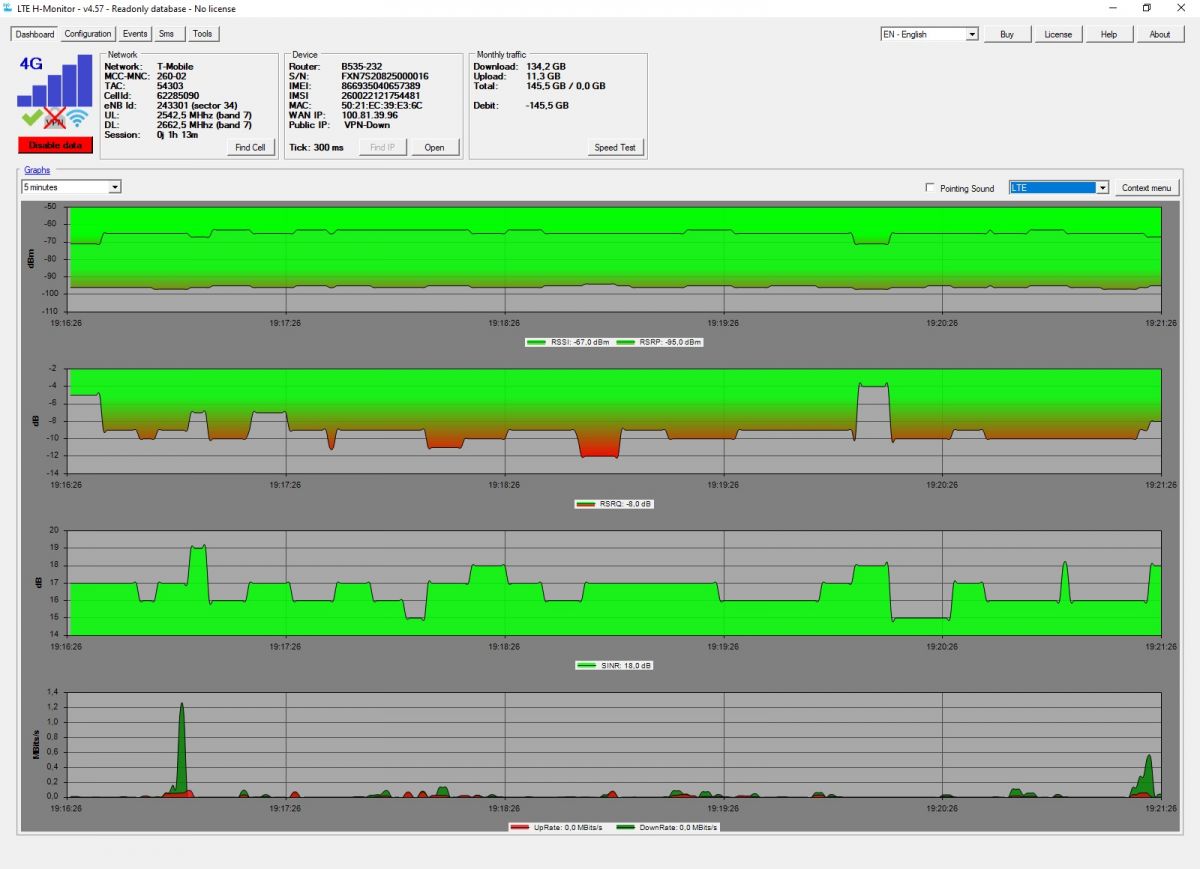Click the Buy button
This screenshot has width=1200, height=869.
click(x=1007, y=34)
